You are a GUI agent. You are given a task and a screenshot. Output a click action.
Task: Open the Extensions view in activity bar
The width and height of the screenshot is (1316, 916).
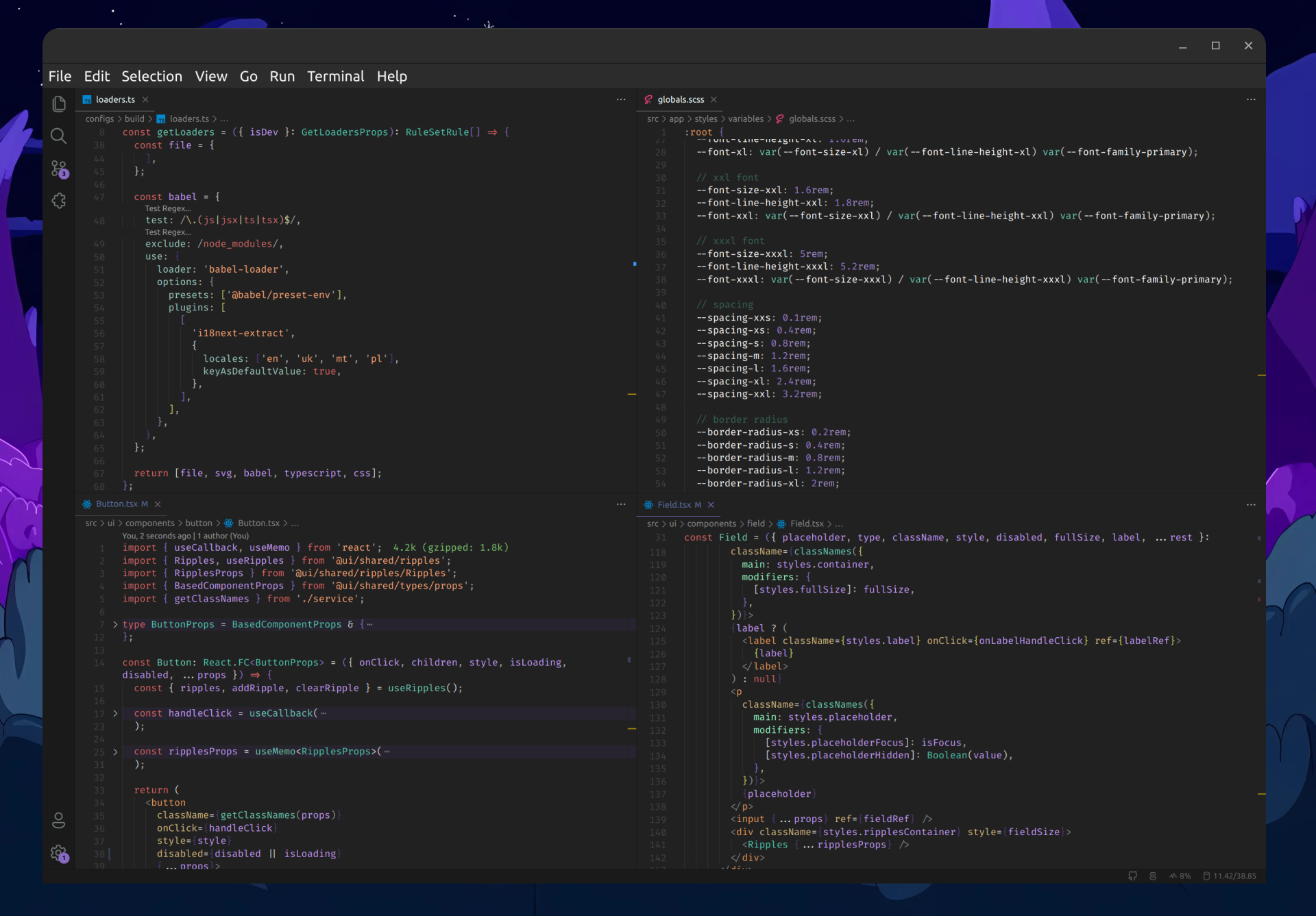59,201
